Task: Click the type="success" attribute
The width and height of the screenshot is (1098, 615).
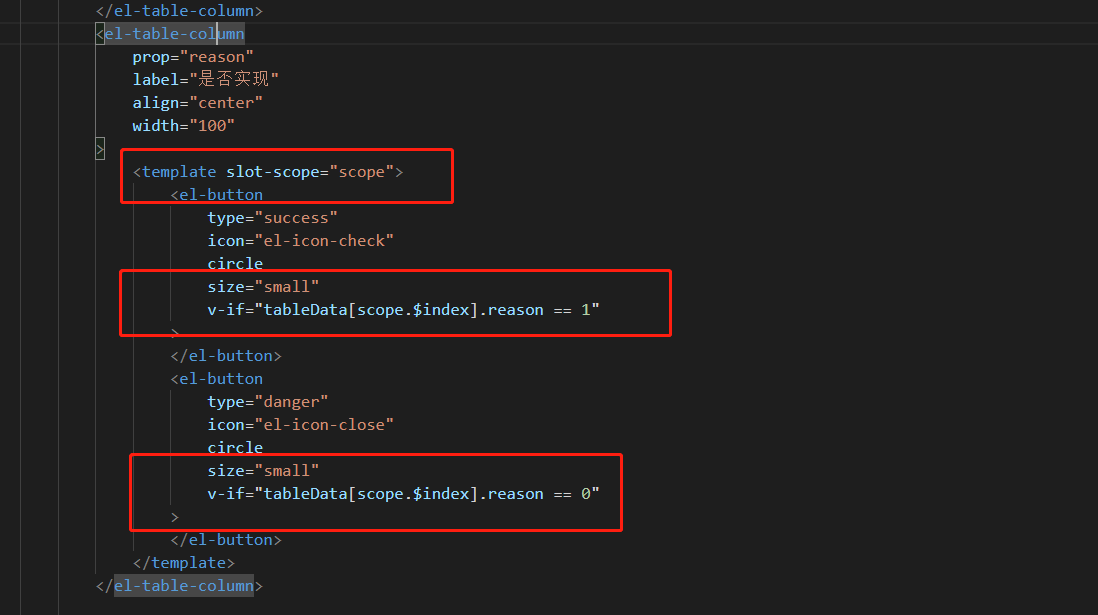Action: [272, 218]
